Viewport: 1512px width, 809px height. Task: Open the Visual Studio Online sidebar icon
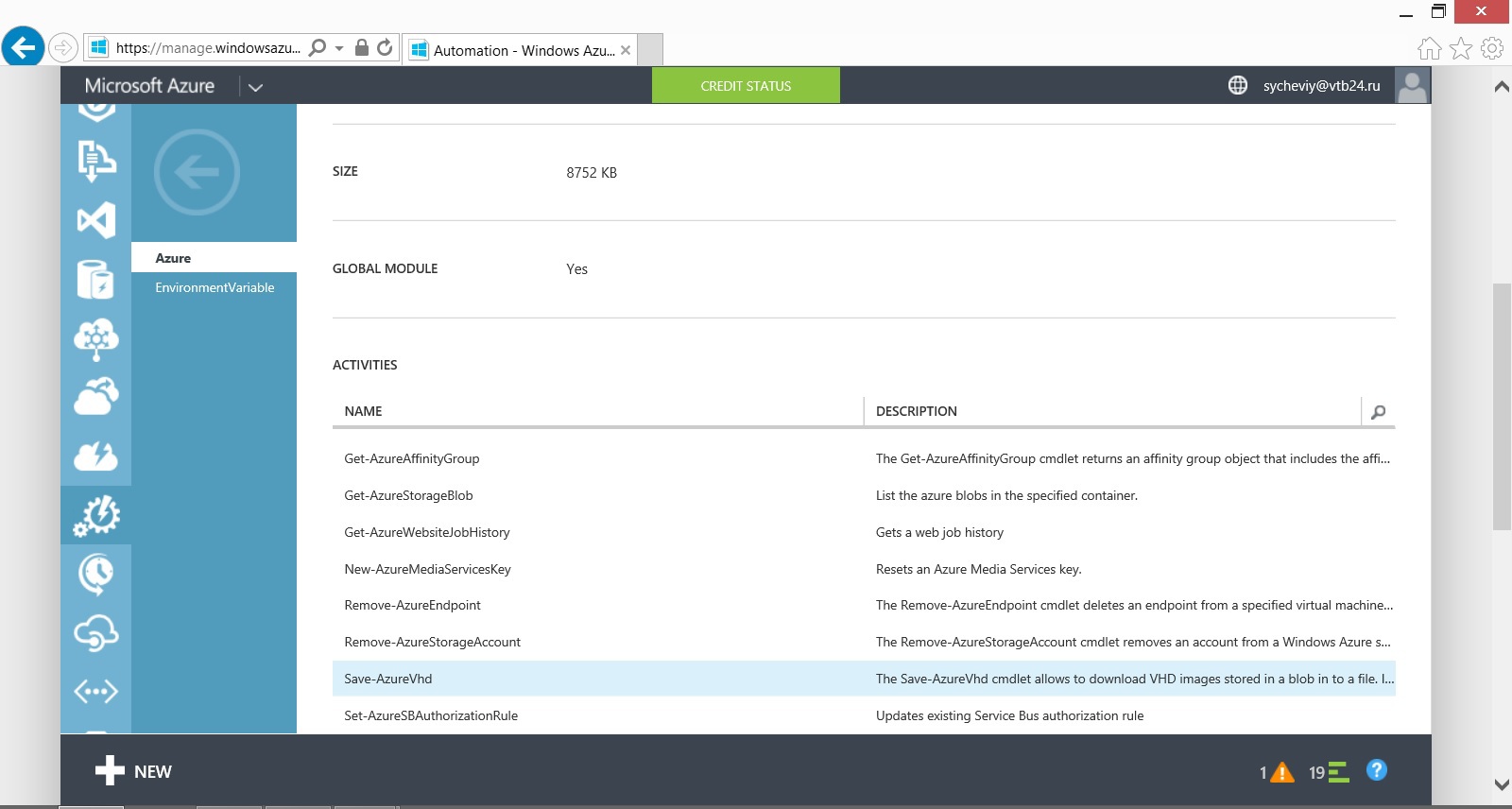click(x=96, y=220)
